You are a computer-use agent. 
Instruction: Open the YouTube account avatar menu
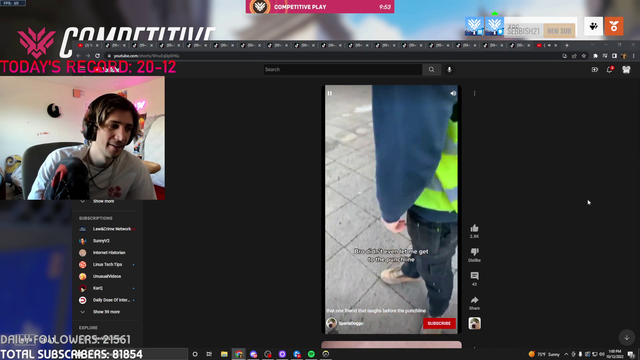coord(626,70)
